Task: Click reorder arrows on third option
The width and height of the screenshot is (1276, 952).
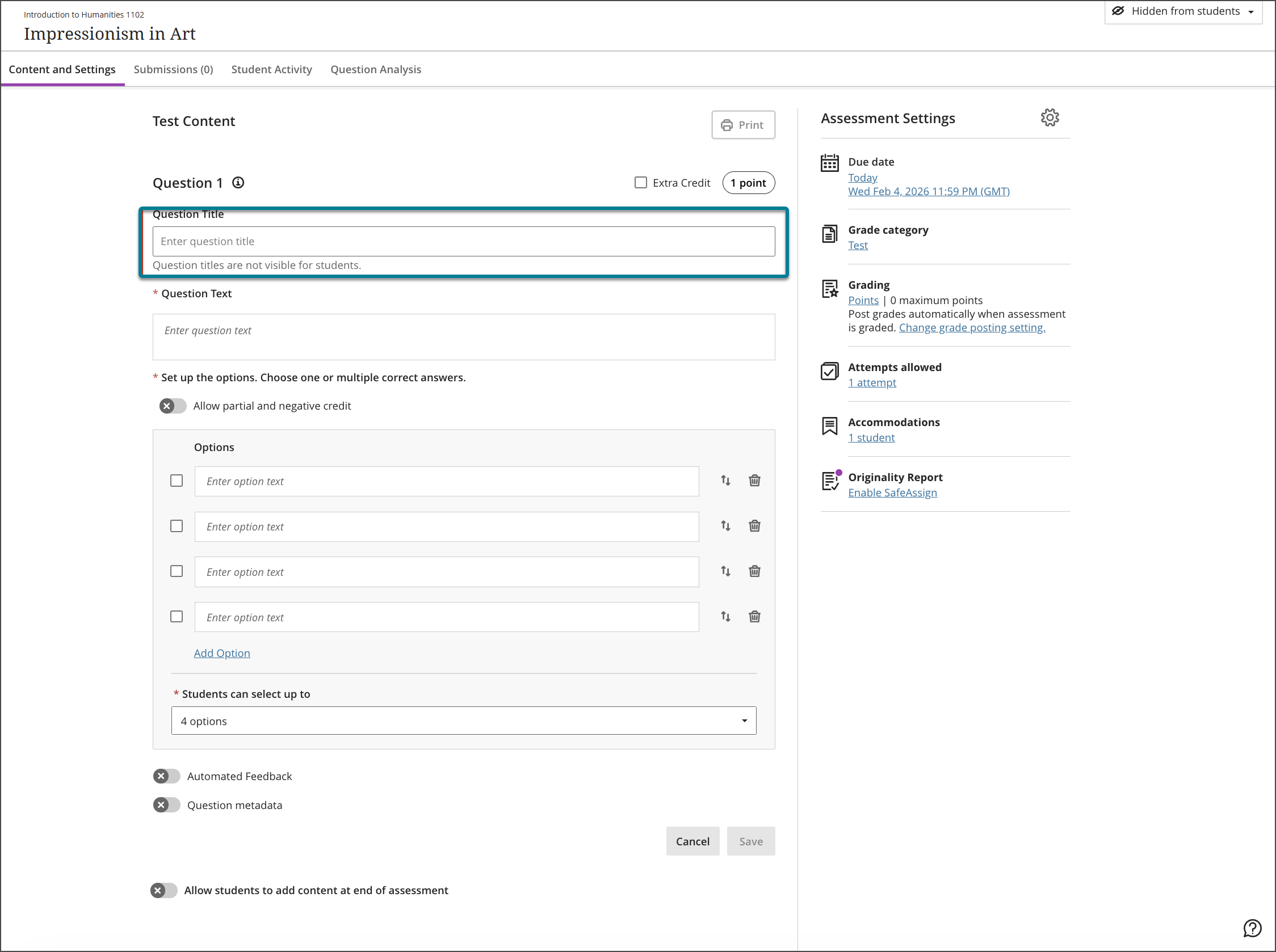Action: 725,571
